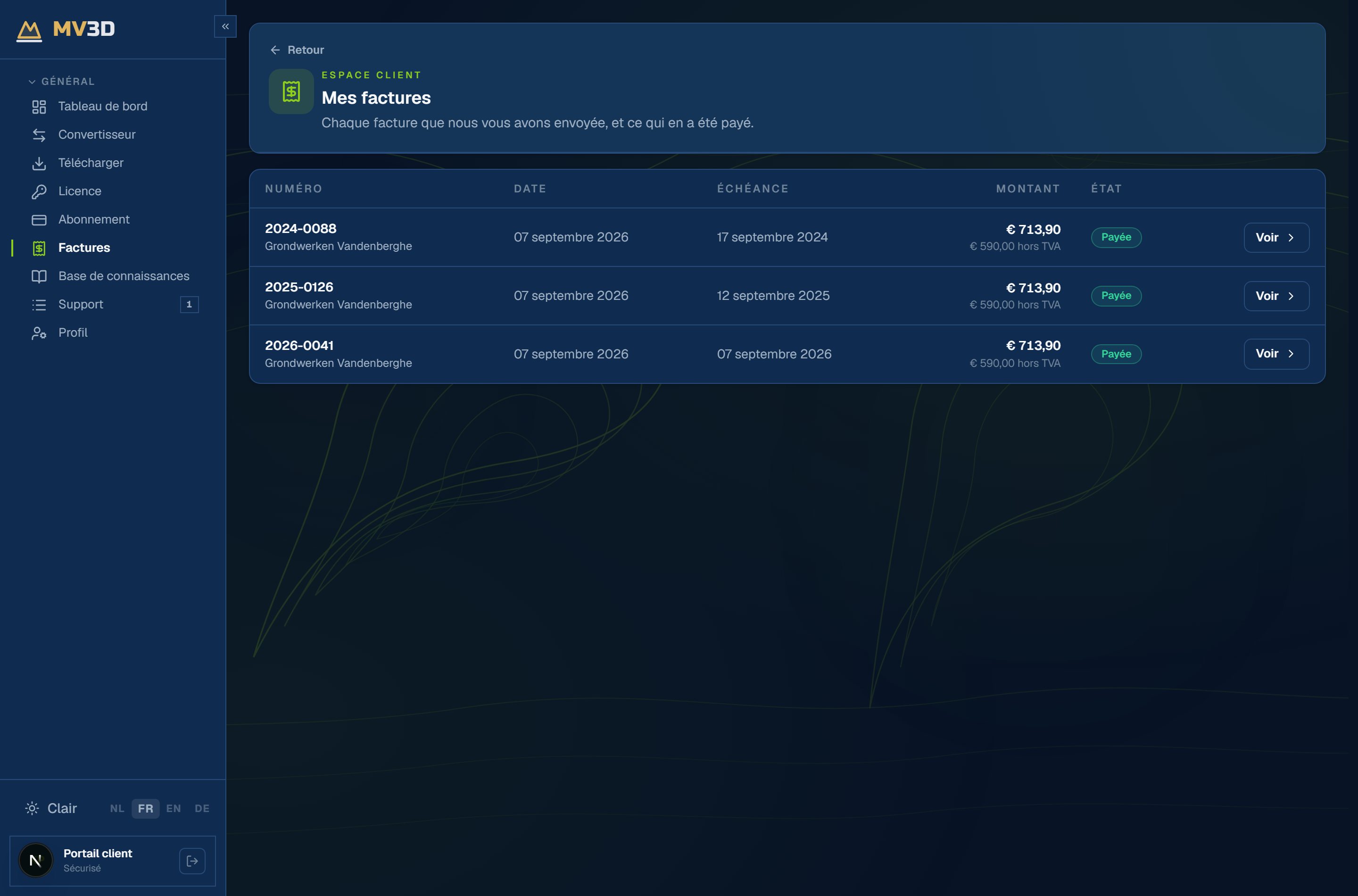The width and height of the screenshot is (1358, 896).
Task: Switch theme to Clair
Action: point(51,808)
